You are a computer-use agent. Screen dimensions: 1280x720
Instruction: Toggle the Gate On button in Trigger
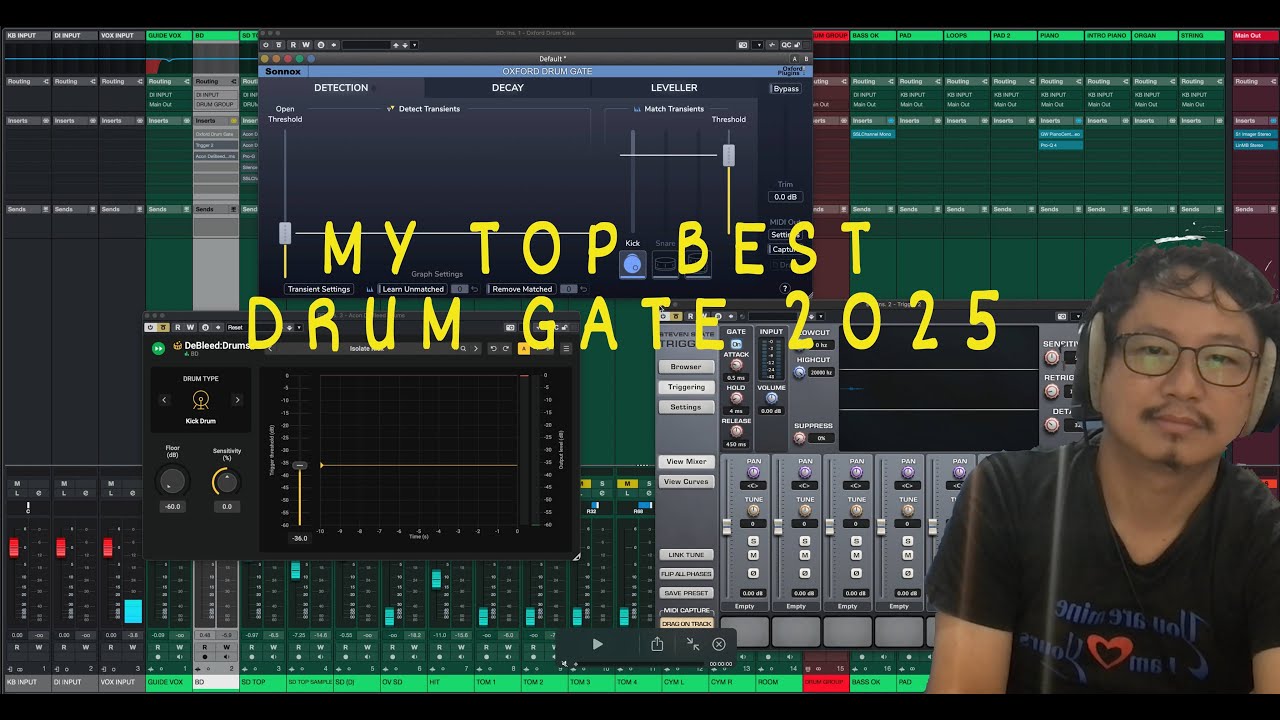[736, 344]
